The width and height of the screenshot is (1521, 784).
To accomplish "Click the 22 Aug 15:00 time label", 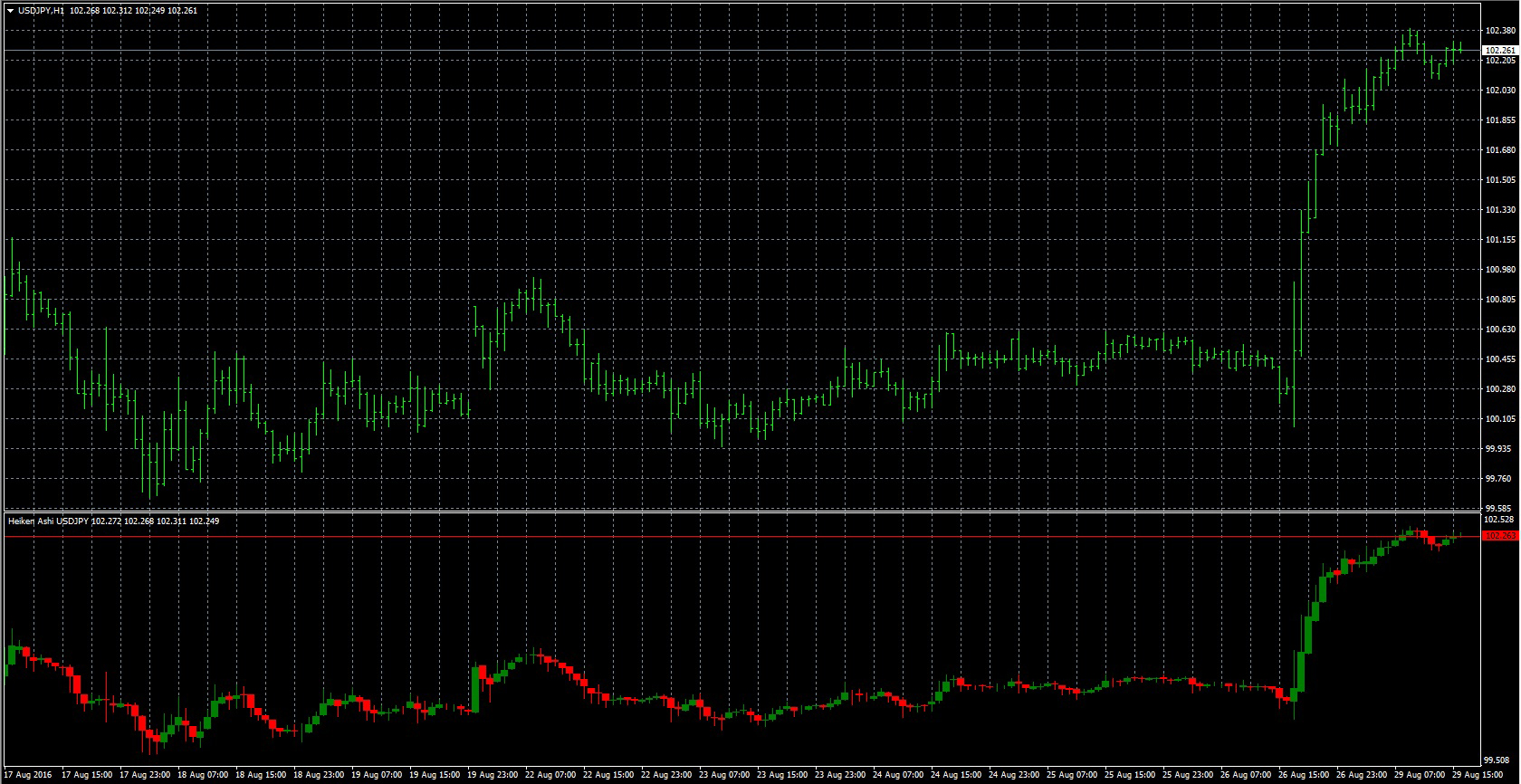I will tap(608, 776).
